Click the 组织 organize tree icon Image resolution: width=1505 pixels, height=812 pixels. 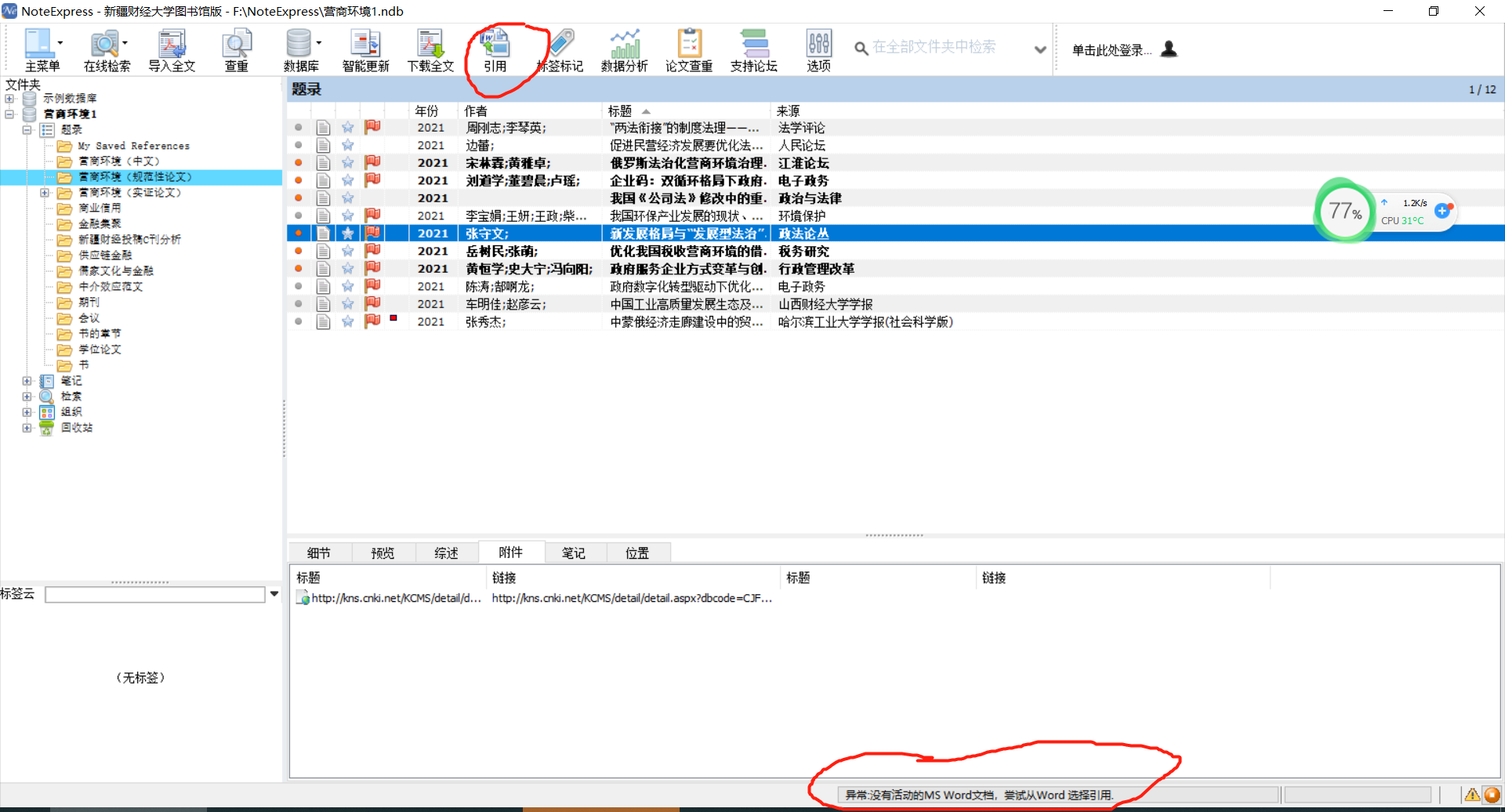[46, 412]
